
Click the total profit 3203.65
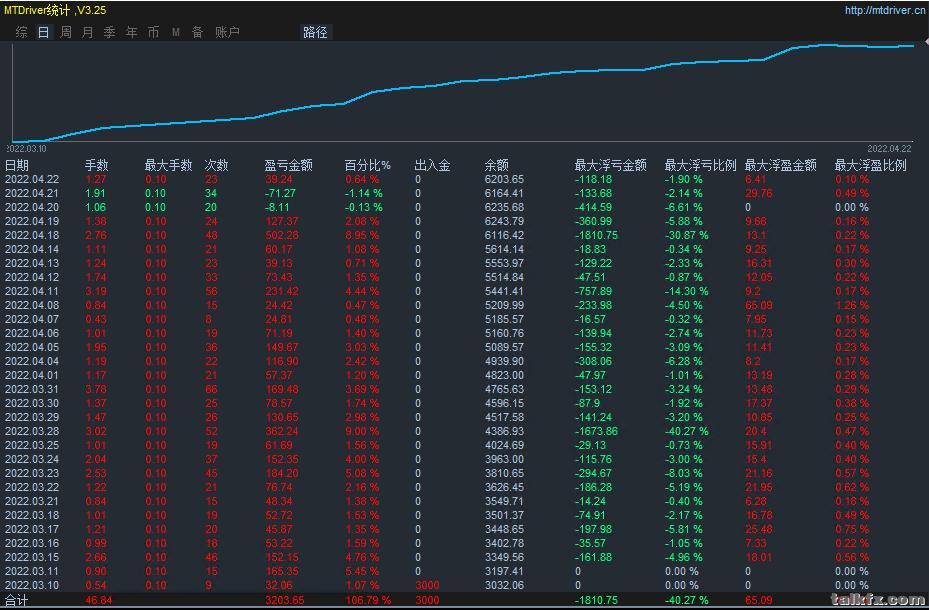[x=285, y=600]
